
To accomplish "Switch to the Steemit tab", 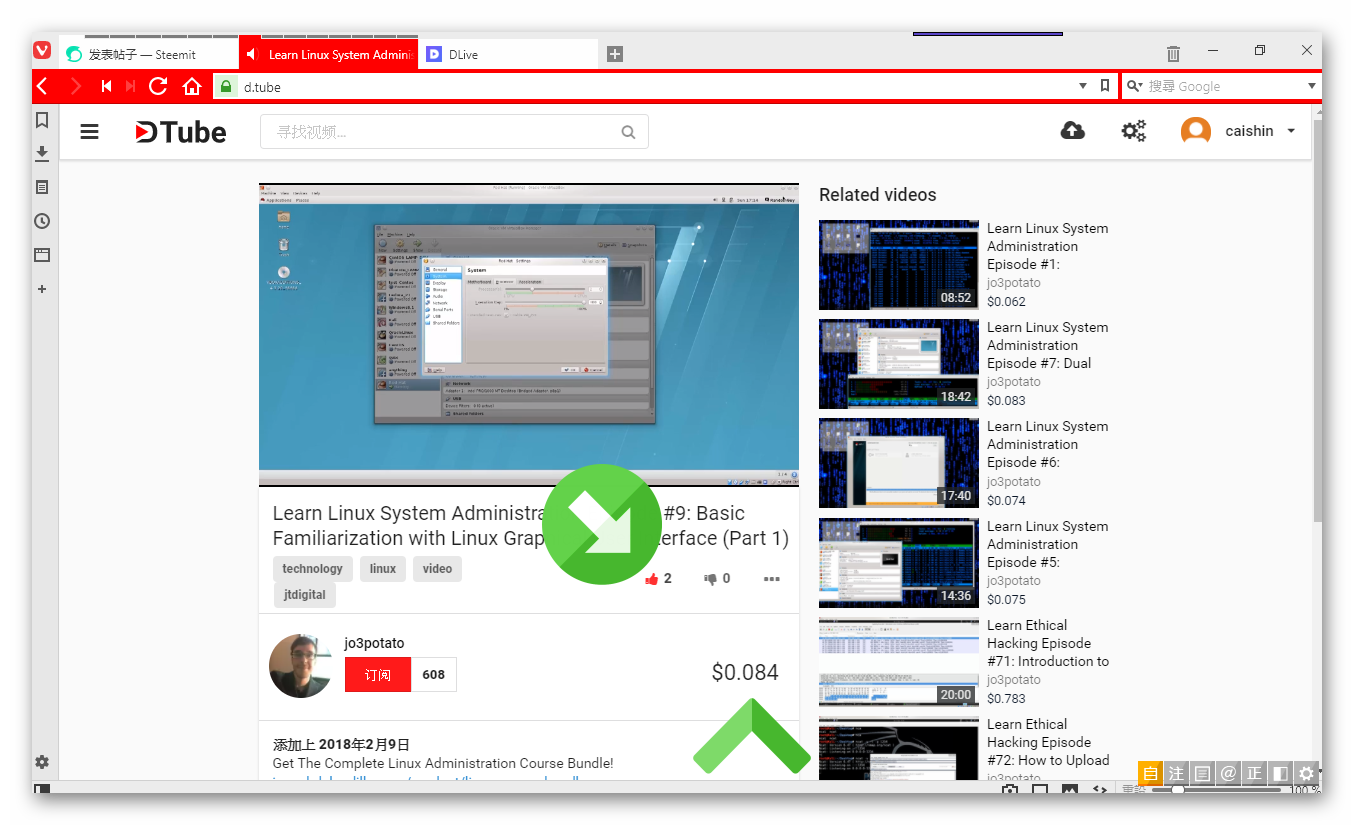I will (149, 54).
